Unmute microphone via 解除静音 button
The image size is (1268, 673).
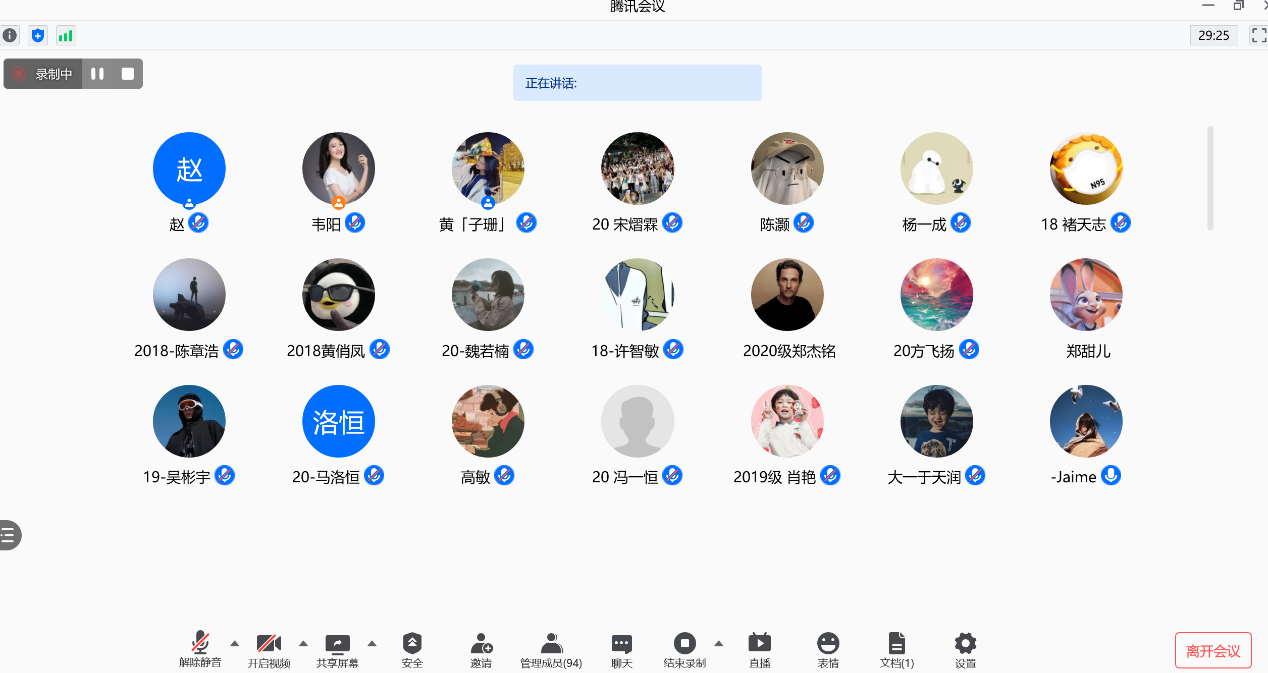tap(200, 648)
